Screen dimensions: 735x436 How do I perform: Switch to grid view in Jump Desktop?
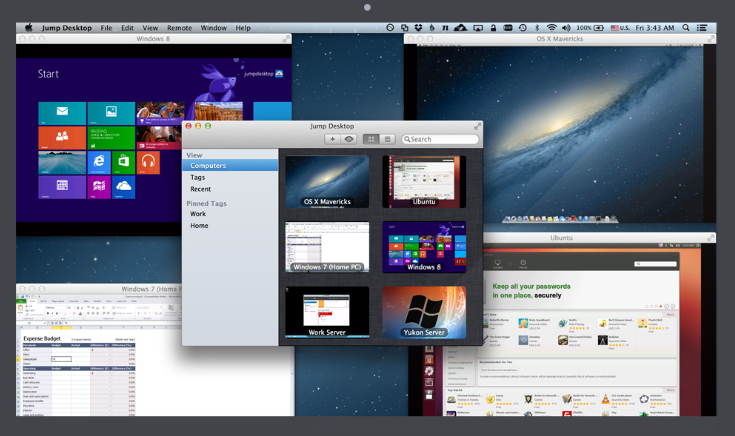[x=371, y=139]
